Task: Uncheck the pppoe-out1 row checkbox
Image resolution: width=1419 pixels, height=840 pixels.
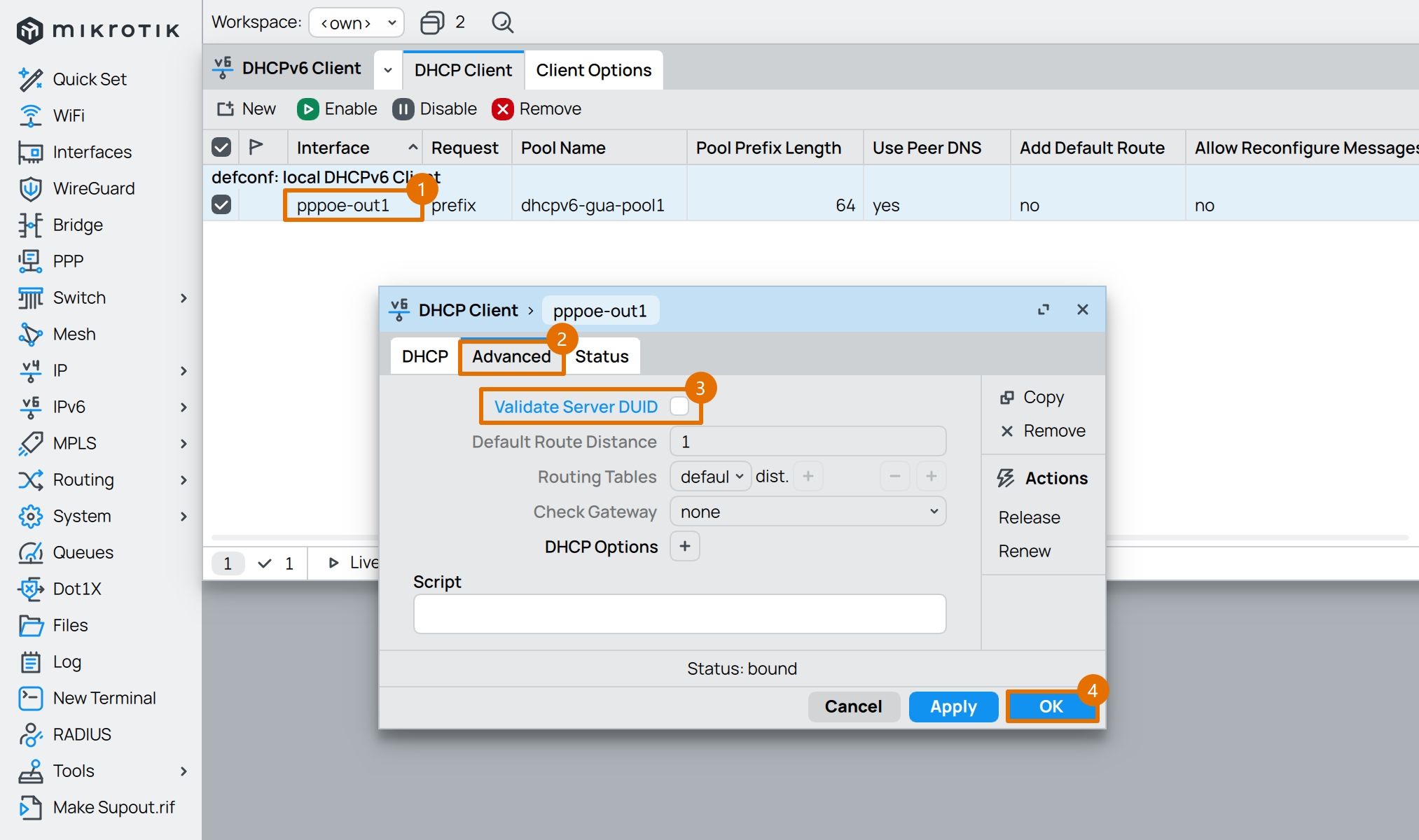Action: 221,205
